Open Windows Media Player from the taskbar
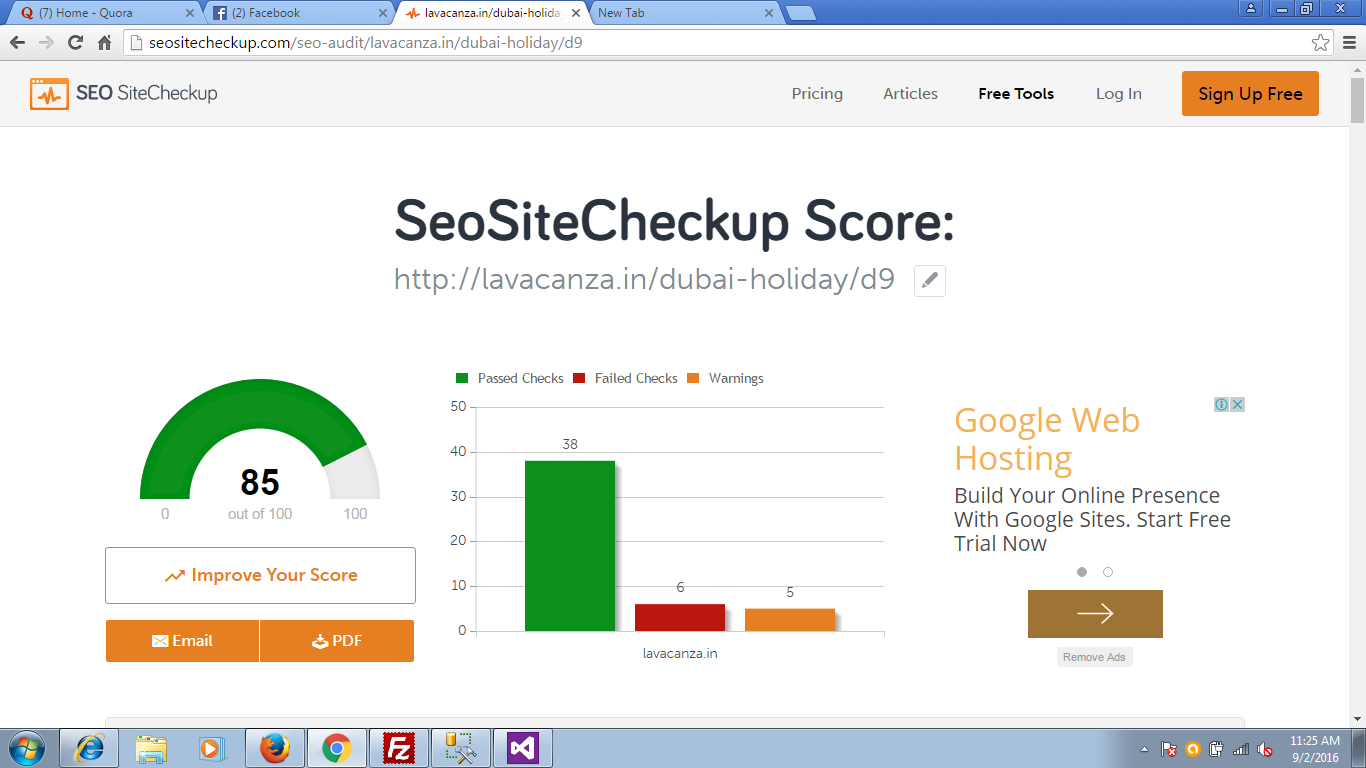The height and width of the screenshot is (768, 1366). (x=212, y=748)
